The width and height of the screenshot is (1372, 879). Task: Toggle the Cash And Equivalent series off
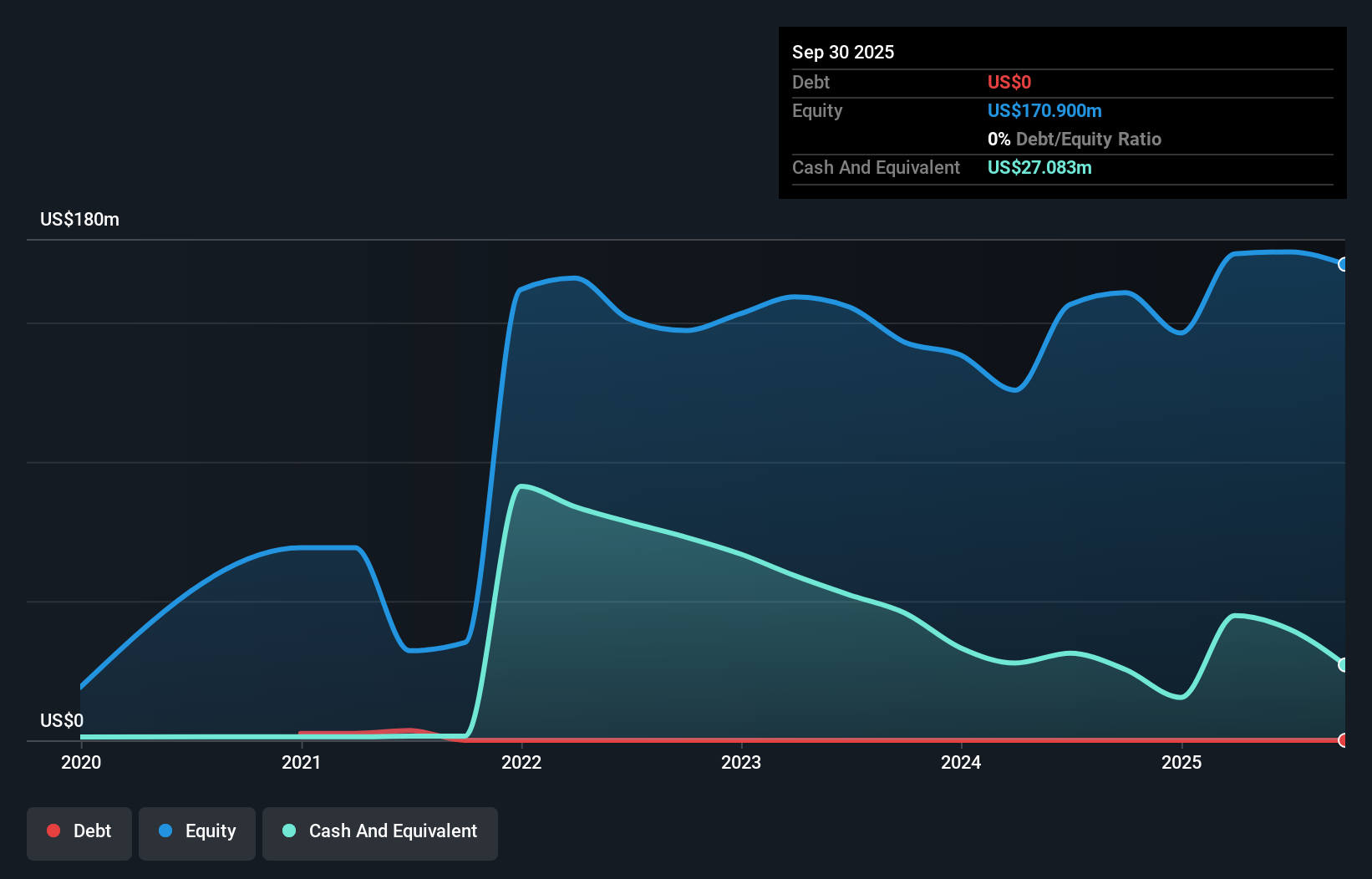(x=380, y=831)
